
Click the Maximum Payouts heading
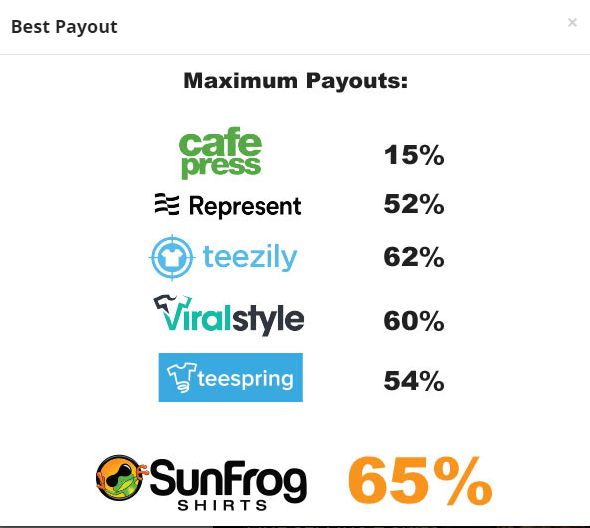296,81
